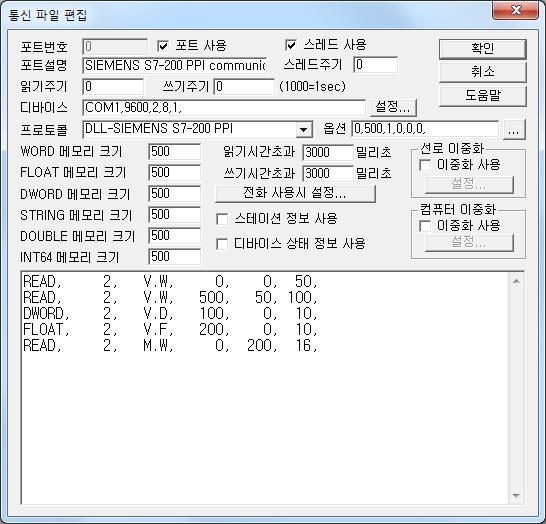Toggle the 스레드 사용 checkbox
Viewport: 546px width, 524px height.
290,45
